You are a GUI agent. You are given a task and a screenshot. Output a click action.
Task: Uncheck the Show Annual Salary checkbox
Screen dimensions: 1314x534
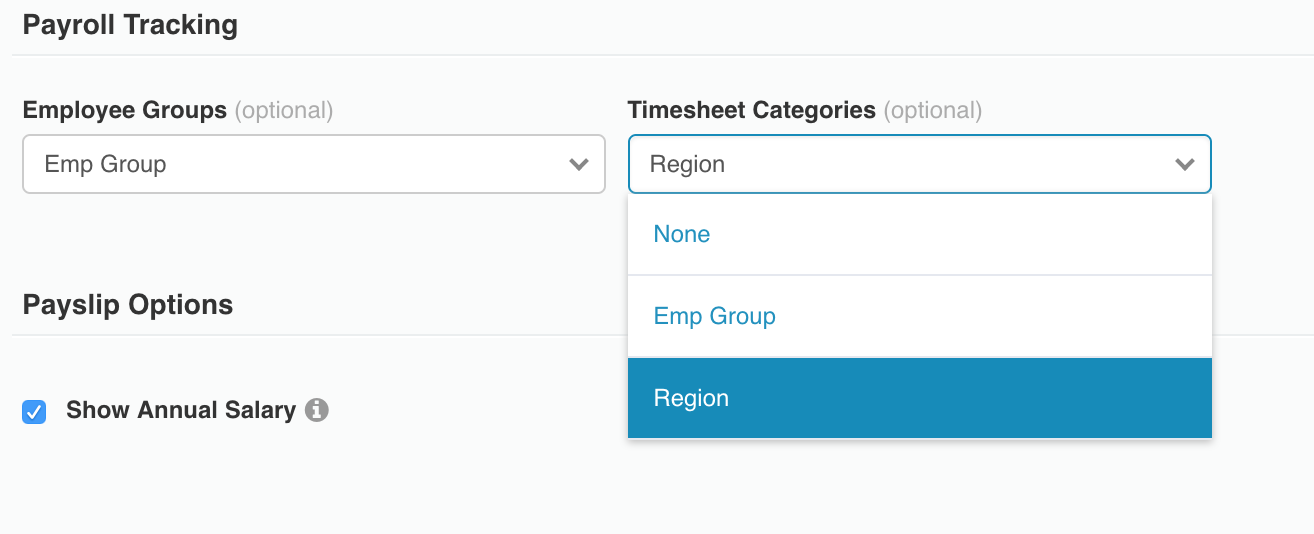pyautogui.click(x=34, y=411)
